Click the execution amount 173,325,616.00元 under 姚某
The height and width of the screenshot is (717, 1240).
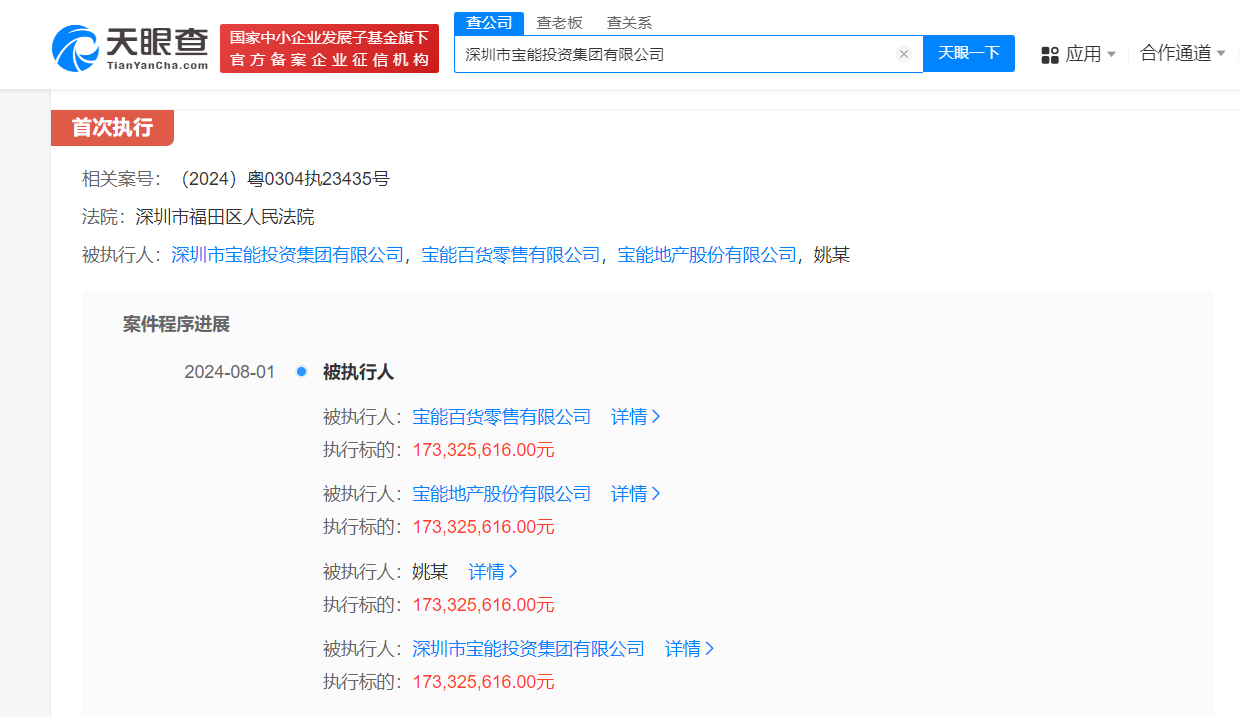coord(483,604)
